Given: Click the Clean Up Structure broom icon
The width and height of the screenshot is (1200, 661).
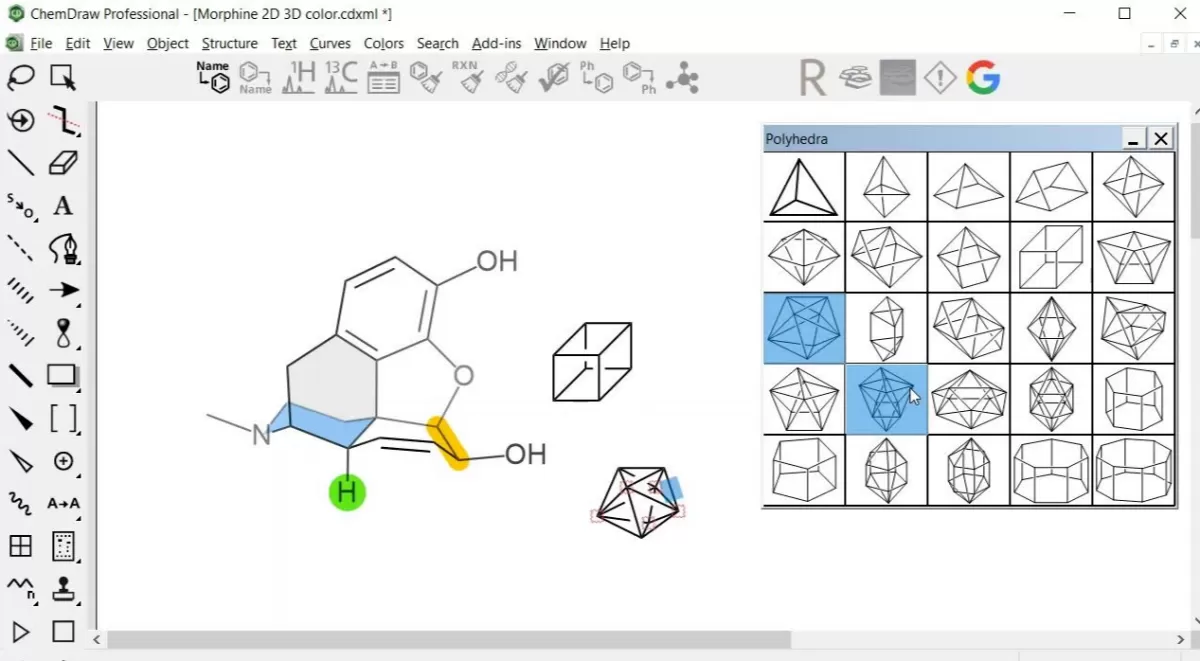Looking at the screenshot, I should 426,77.
